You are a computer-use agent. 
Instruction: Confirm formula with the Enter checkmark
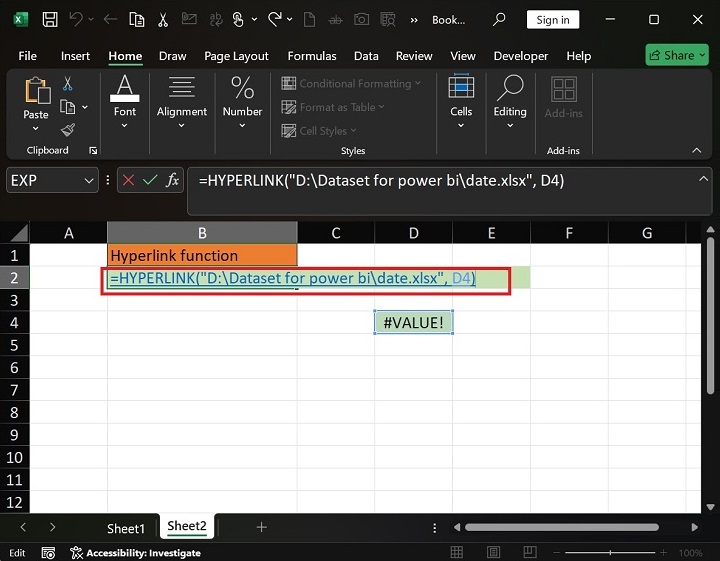pos(150,180)
